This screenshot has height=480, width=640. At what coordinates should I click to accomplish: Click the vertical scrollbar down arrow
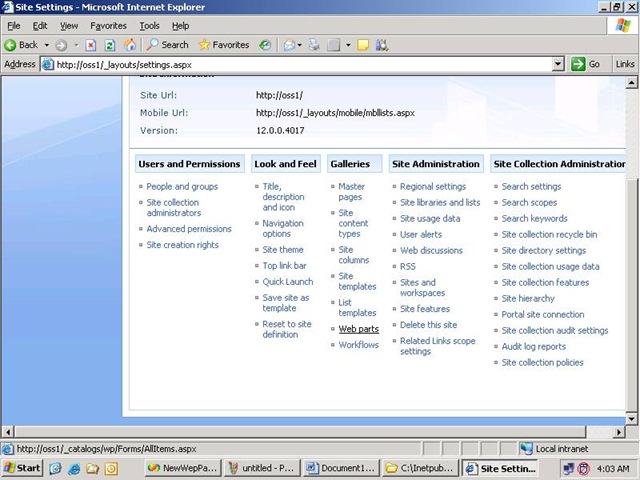click(631, 419)
